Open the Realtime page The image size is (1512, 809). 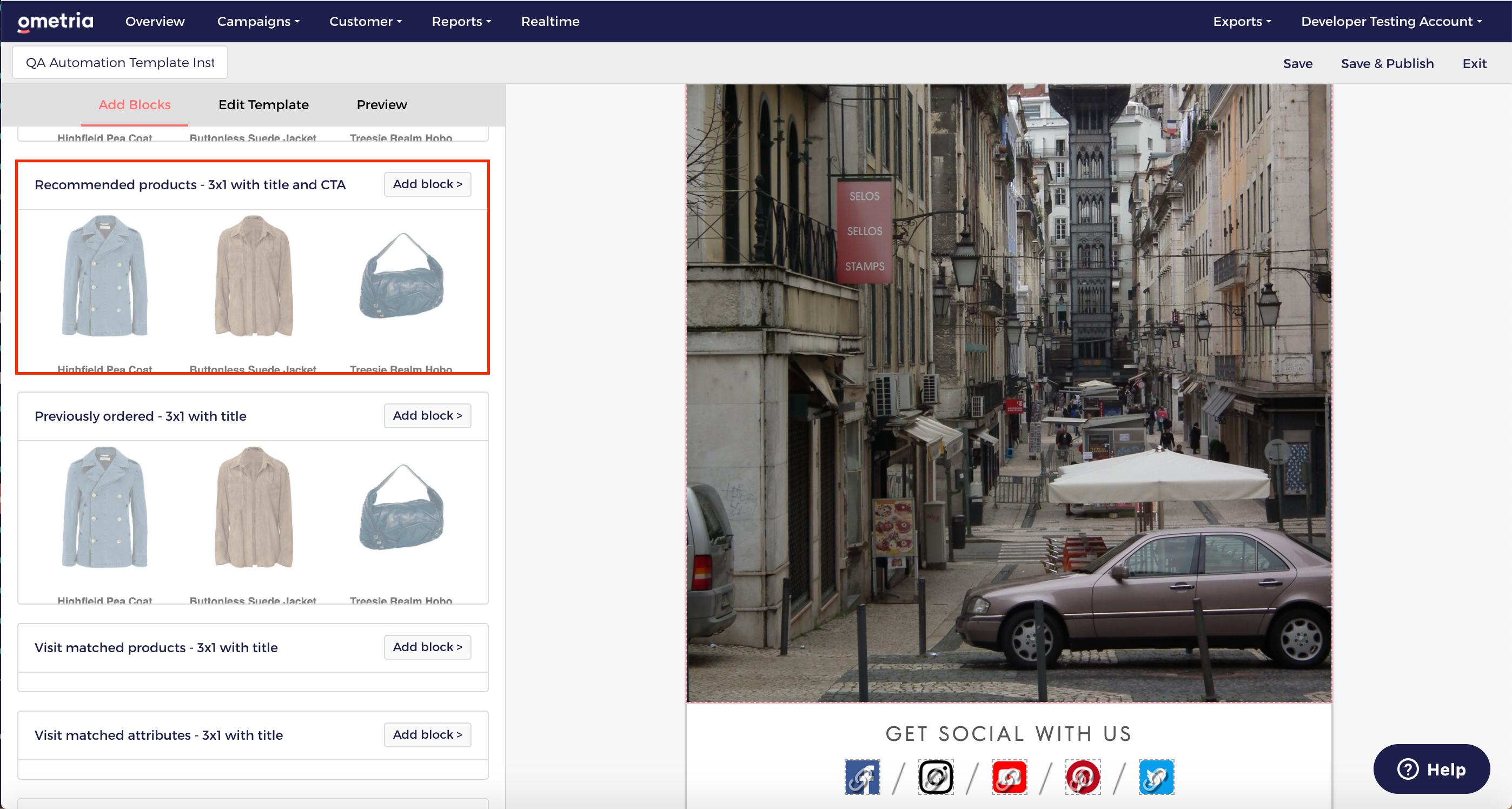550,22
